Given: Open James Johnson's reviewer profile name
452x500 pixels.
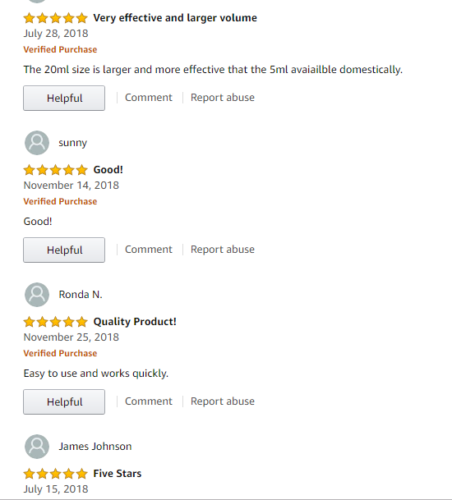Looking at the screenshot, I should (95, 446).
